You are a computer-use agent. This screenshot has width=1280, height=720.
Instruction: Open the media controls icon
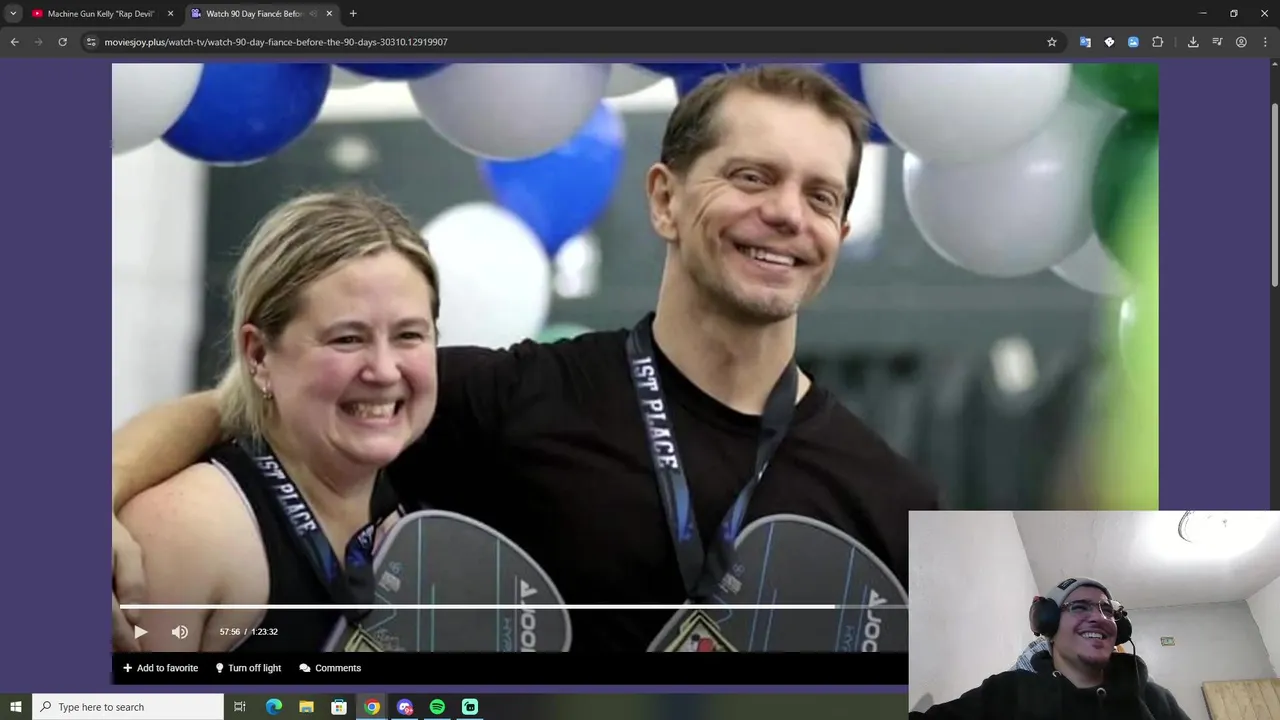tap(1217, 42)
